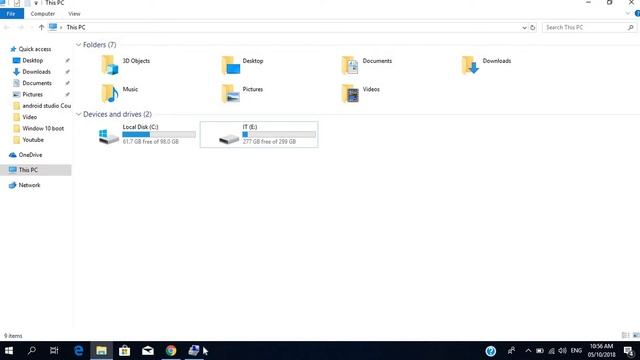Open the Music folder

(120, 93)
